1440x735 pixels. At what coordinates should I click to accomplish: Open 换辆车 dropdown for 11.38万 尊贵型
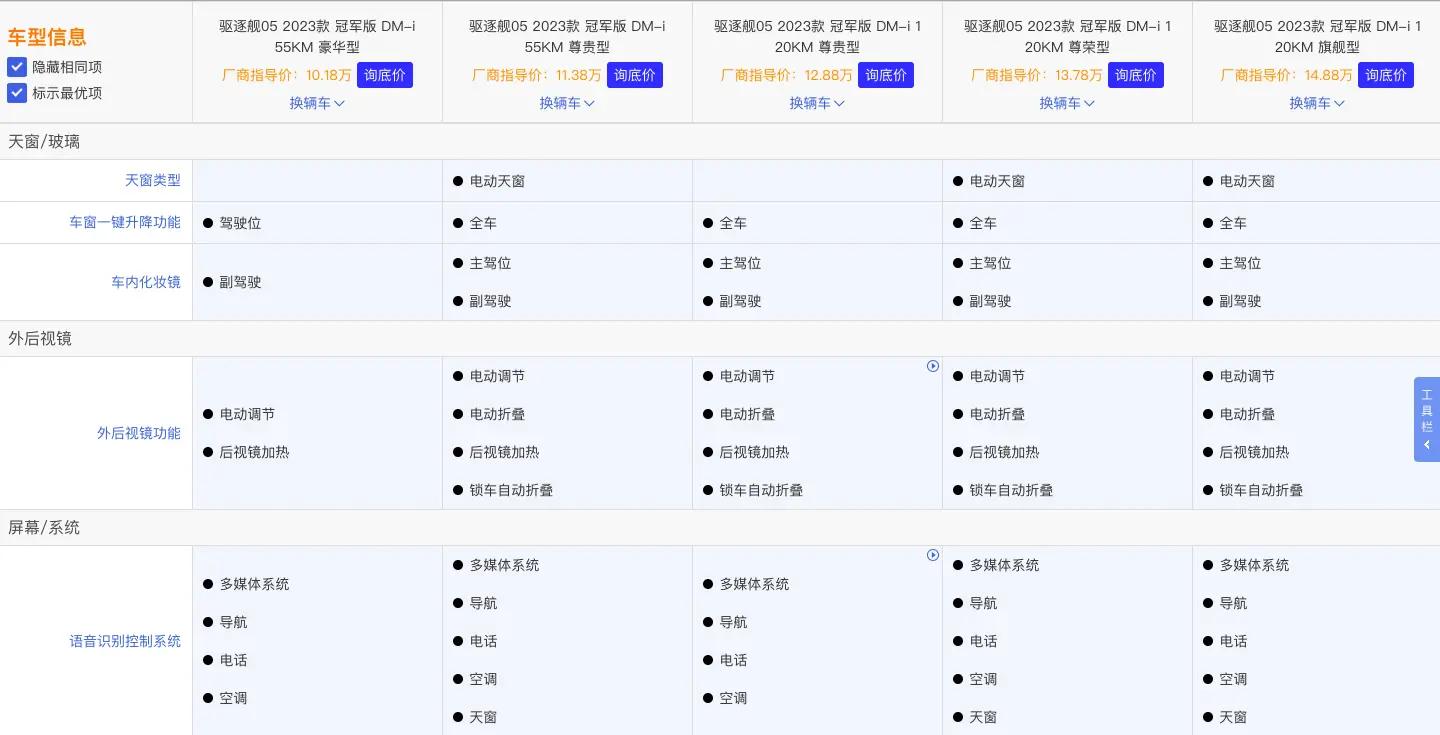[x=567, y=103]
